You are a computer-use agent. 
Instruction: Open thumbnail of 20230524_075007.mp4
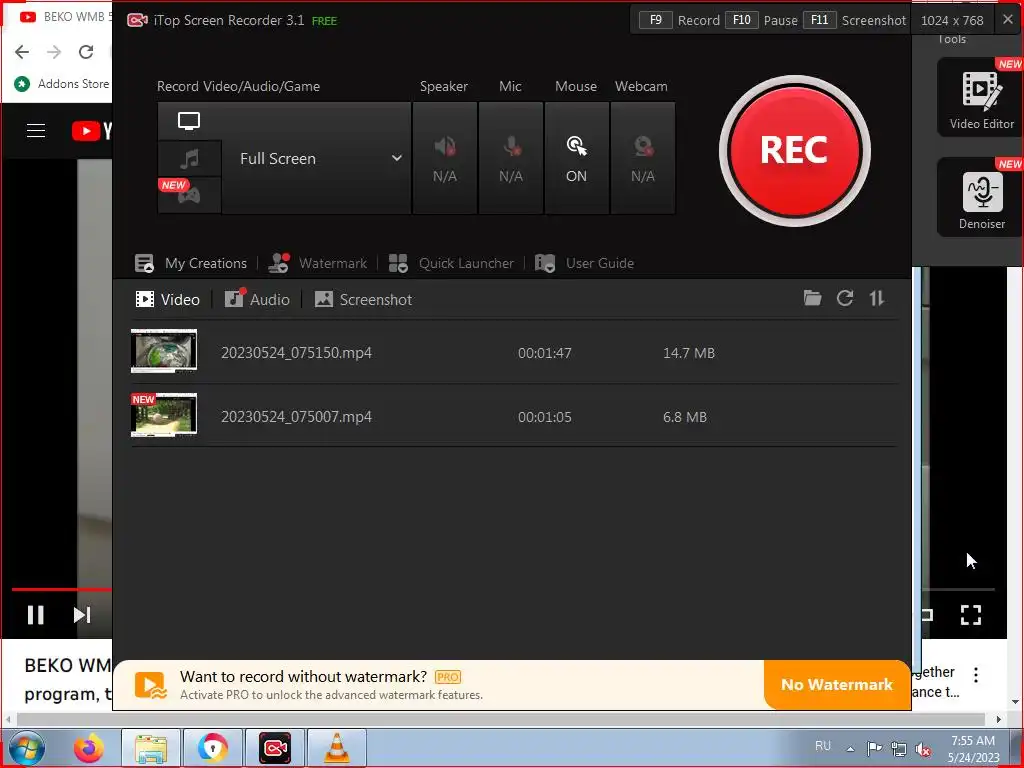pos(164,415)
